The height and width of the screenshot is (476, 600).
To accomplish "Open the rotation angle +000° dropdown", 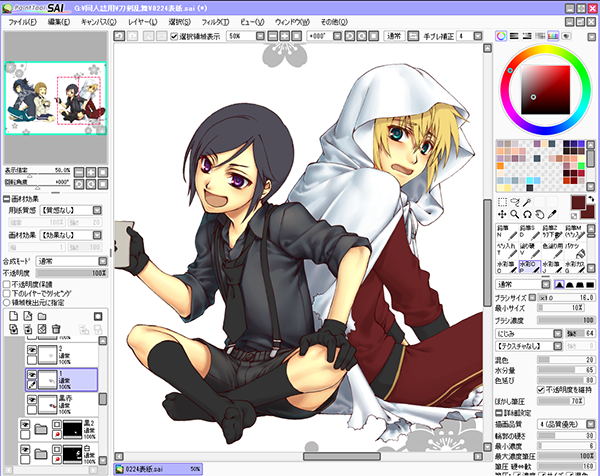I will (337, 36).
